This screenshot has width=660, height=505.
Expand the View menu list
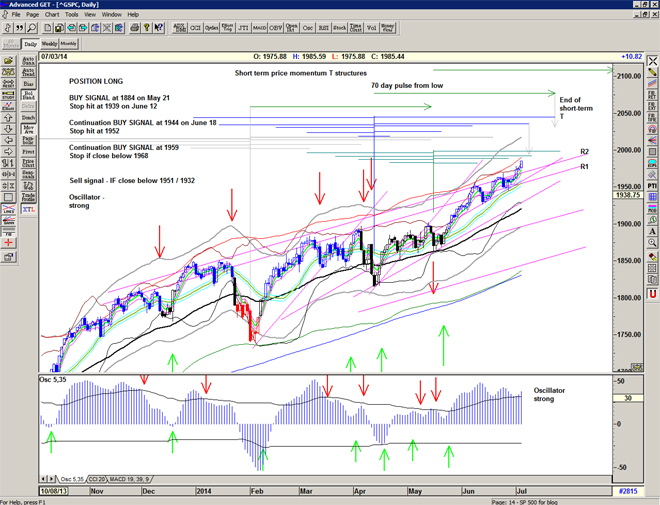click(90, 15)
